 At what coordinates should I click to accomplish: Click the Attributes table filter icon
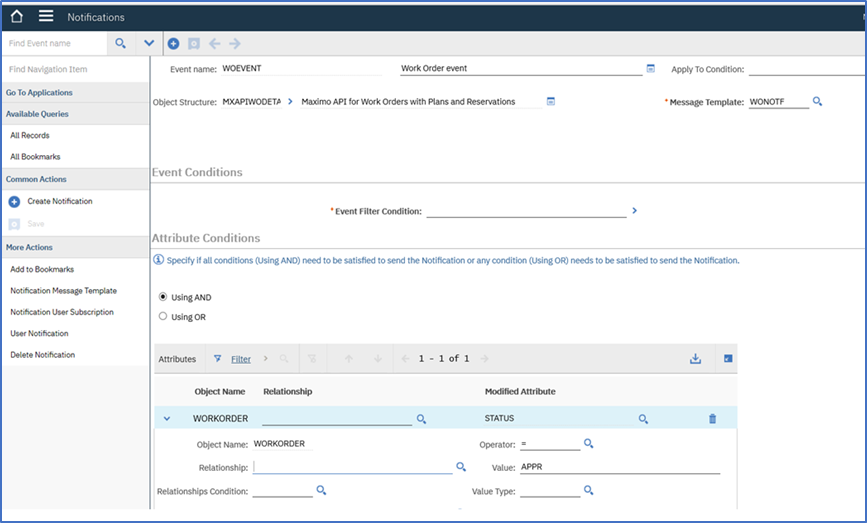point(217,359)
